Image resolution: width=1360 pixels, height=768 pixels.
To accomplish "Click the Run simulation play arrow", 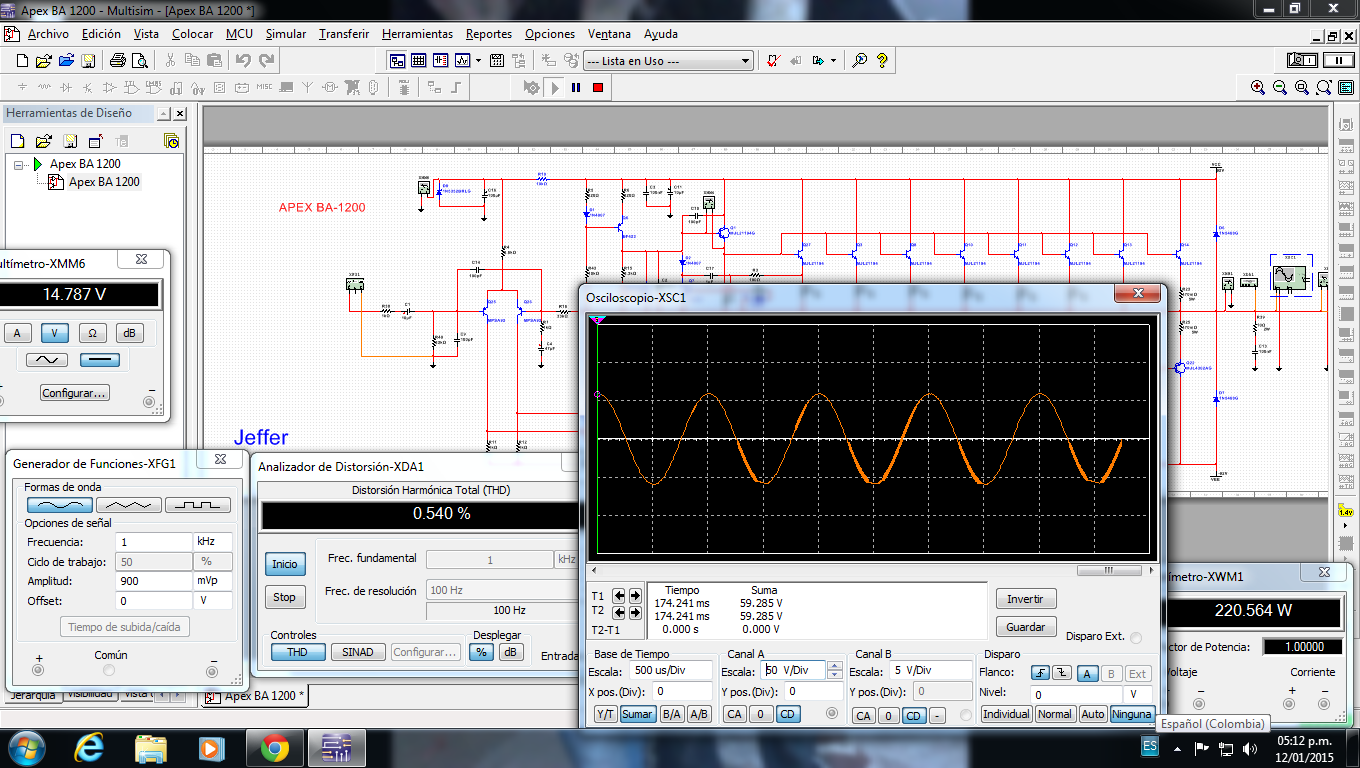I will tap(555, 87).
